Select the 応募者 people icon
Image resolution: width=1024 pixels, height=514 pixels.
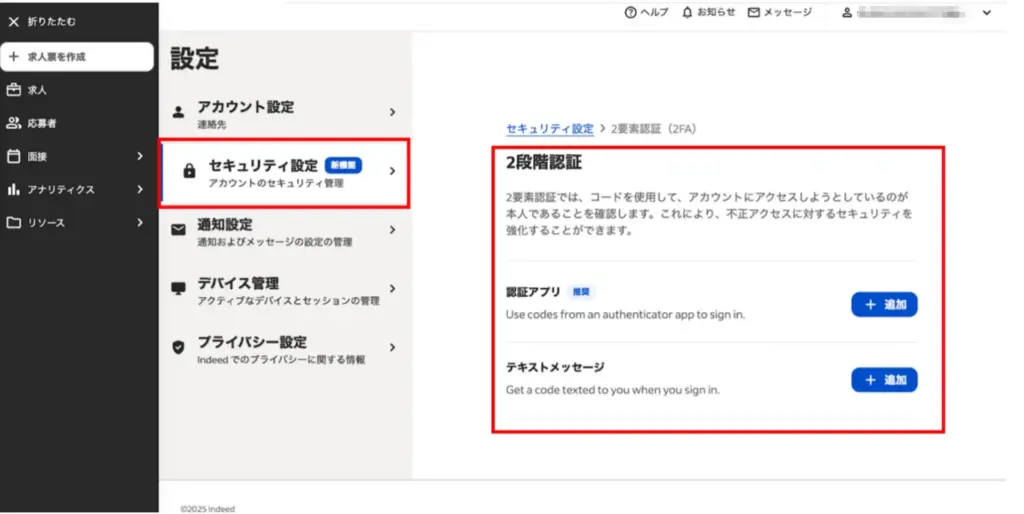[14, 123]
